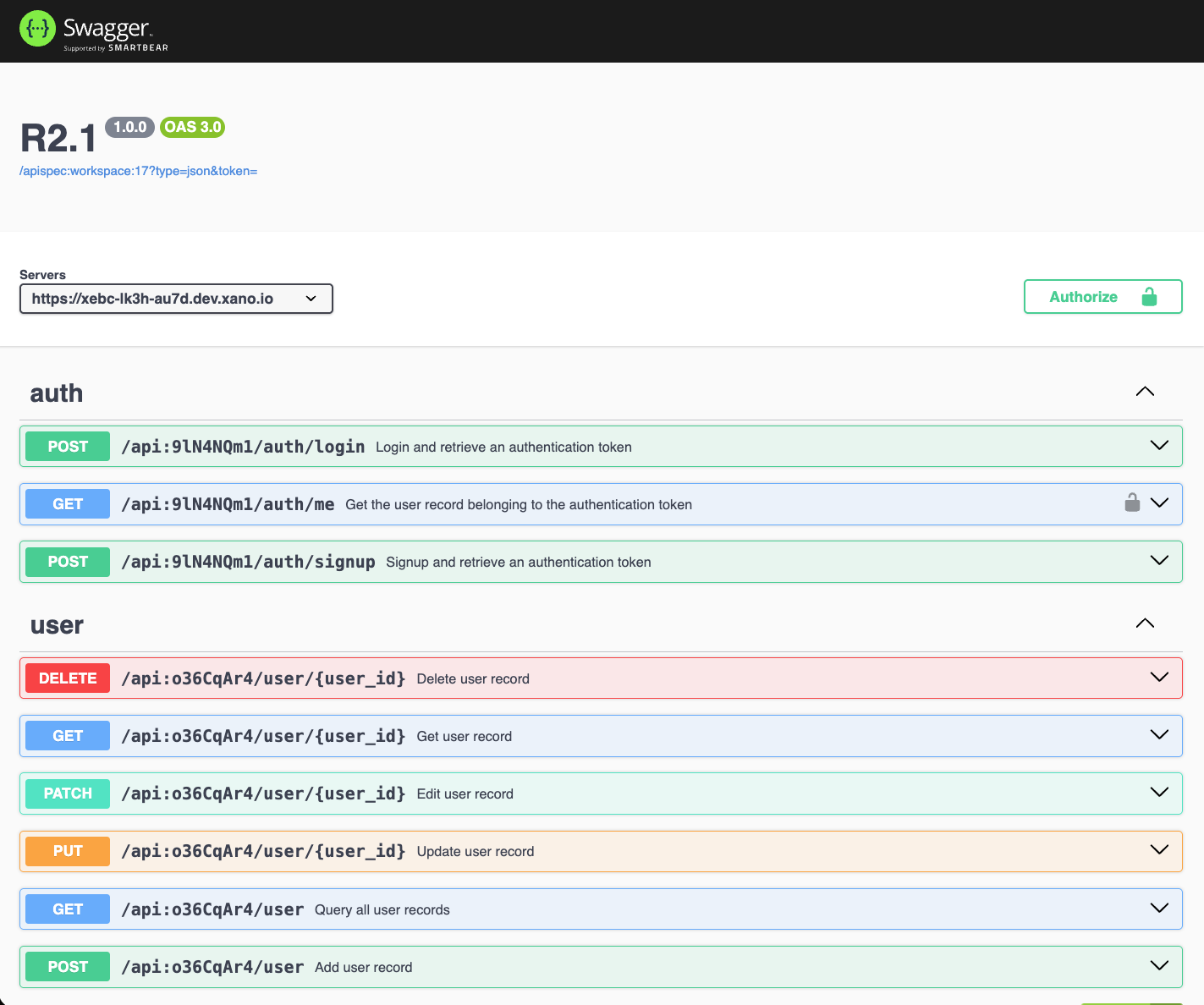1204x1005 pixels.
Task: Collapse the auth section
Action: (1145, 391)
